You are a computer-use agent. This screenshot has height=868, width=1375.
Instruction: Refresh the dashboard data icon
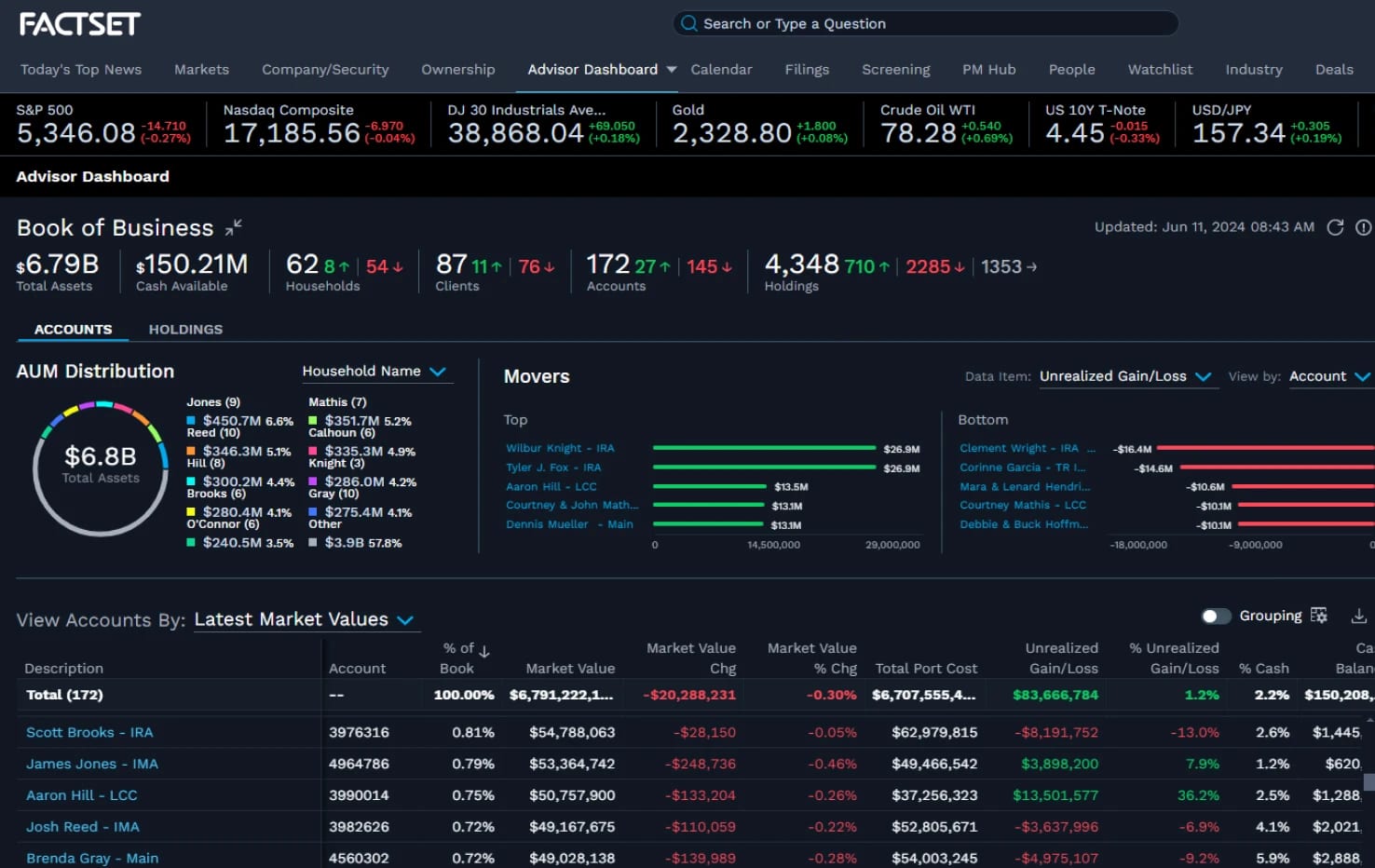click(1335, 227)
